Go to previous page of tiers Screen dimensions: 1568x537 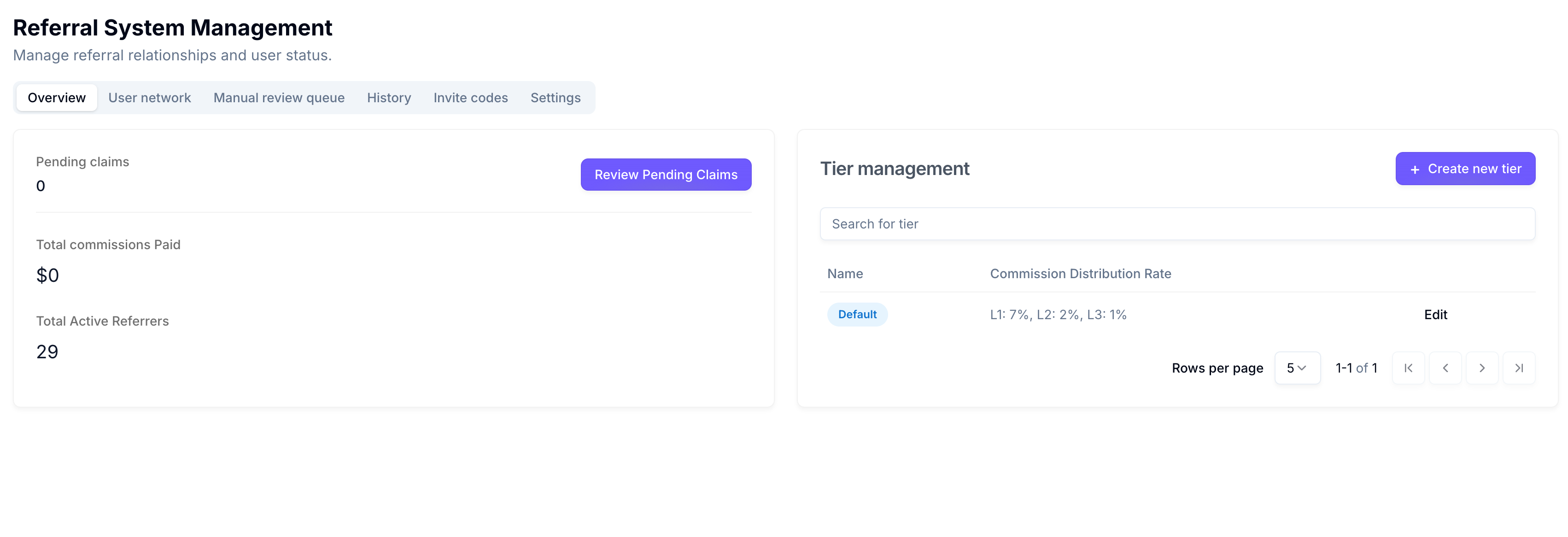(1445, 368)
